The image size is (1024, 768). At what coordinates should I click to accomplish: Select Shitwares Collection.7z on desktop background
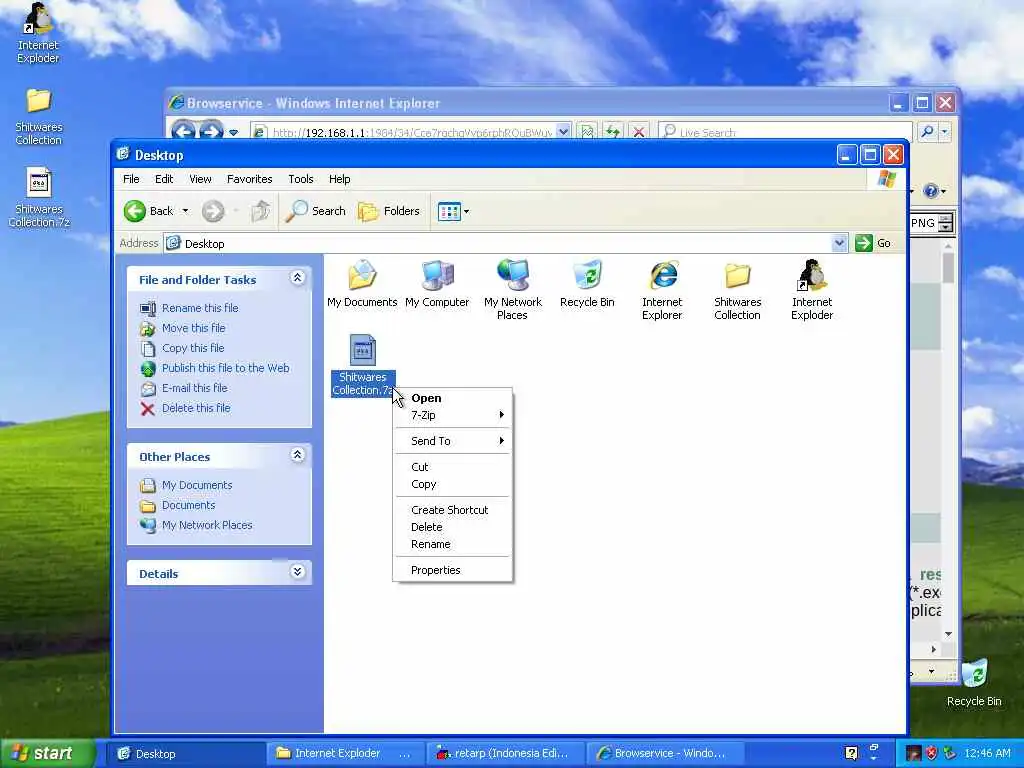click(x=39, y=197)
